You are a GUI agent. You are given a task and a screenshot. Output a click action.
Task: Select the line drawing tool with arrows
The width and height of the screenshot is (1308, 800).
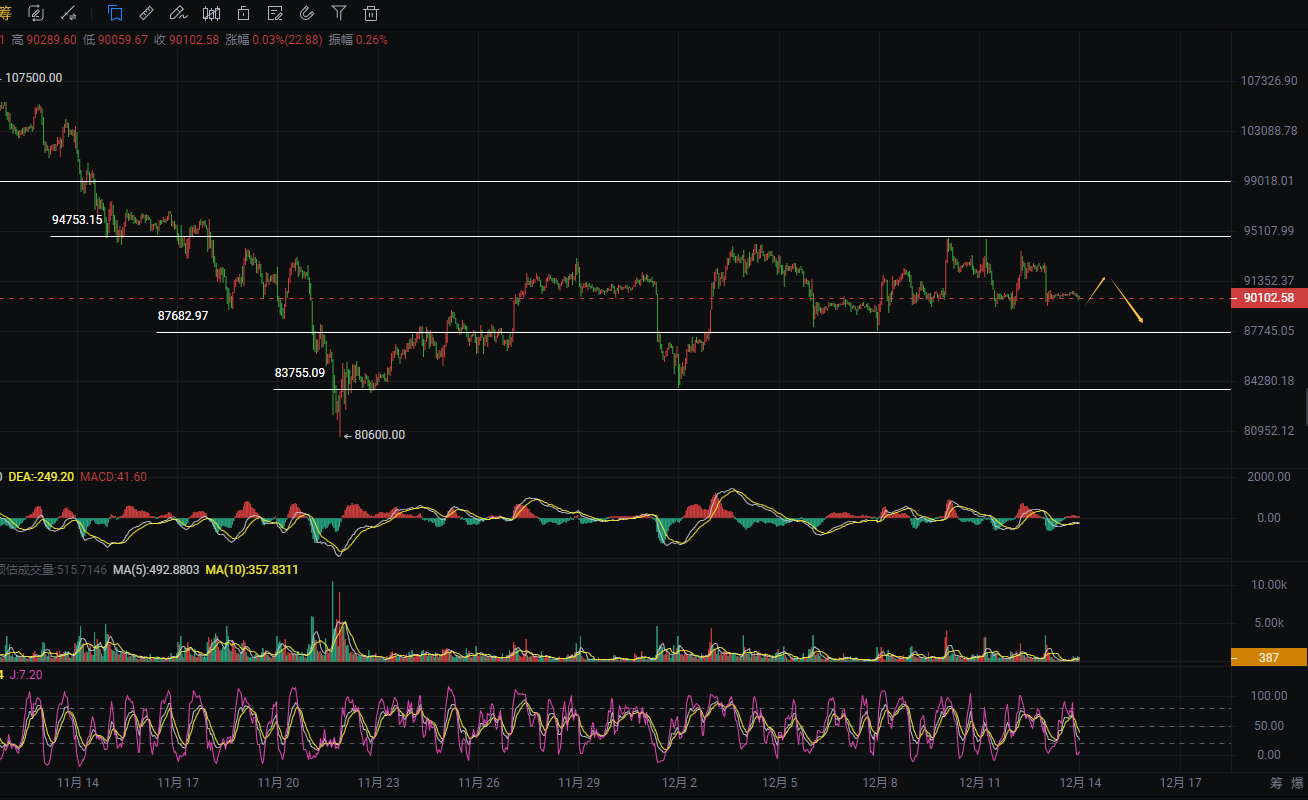(x=68, y=13)
